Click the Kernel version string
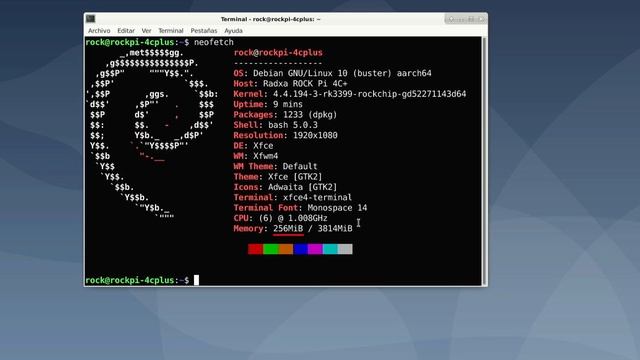This screenshot has width=640, height=360. (x=369, y=94)
